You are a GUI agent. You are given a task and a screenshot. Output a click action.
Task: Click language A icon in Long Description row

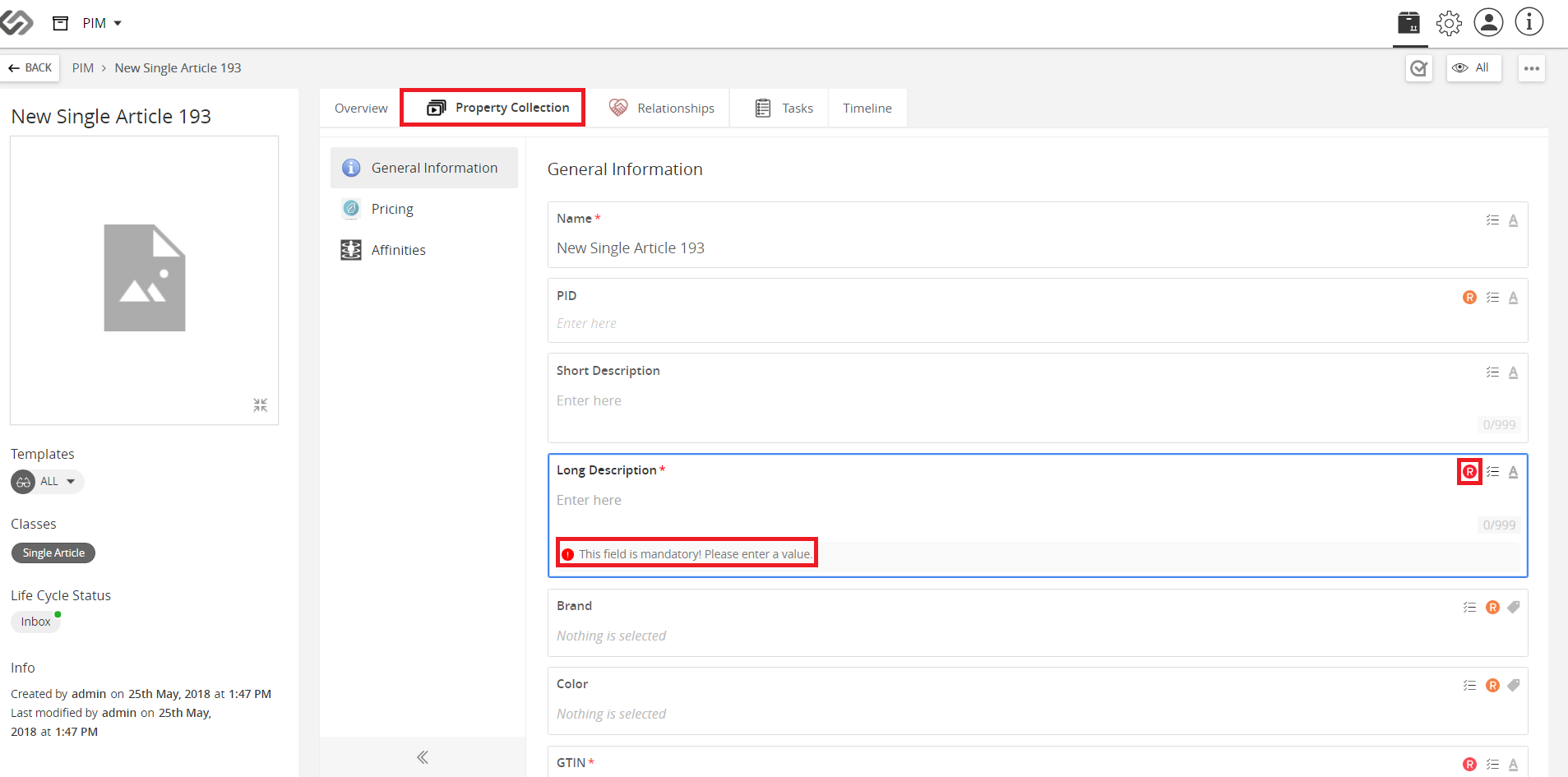tap(1514, 472)
